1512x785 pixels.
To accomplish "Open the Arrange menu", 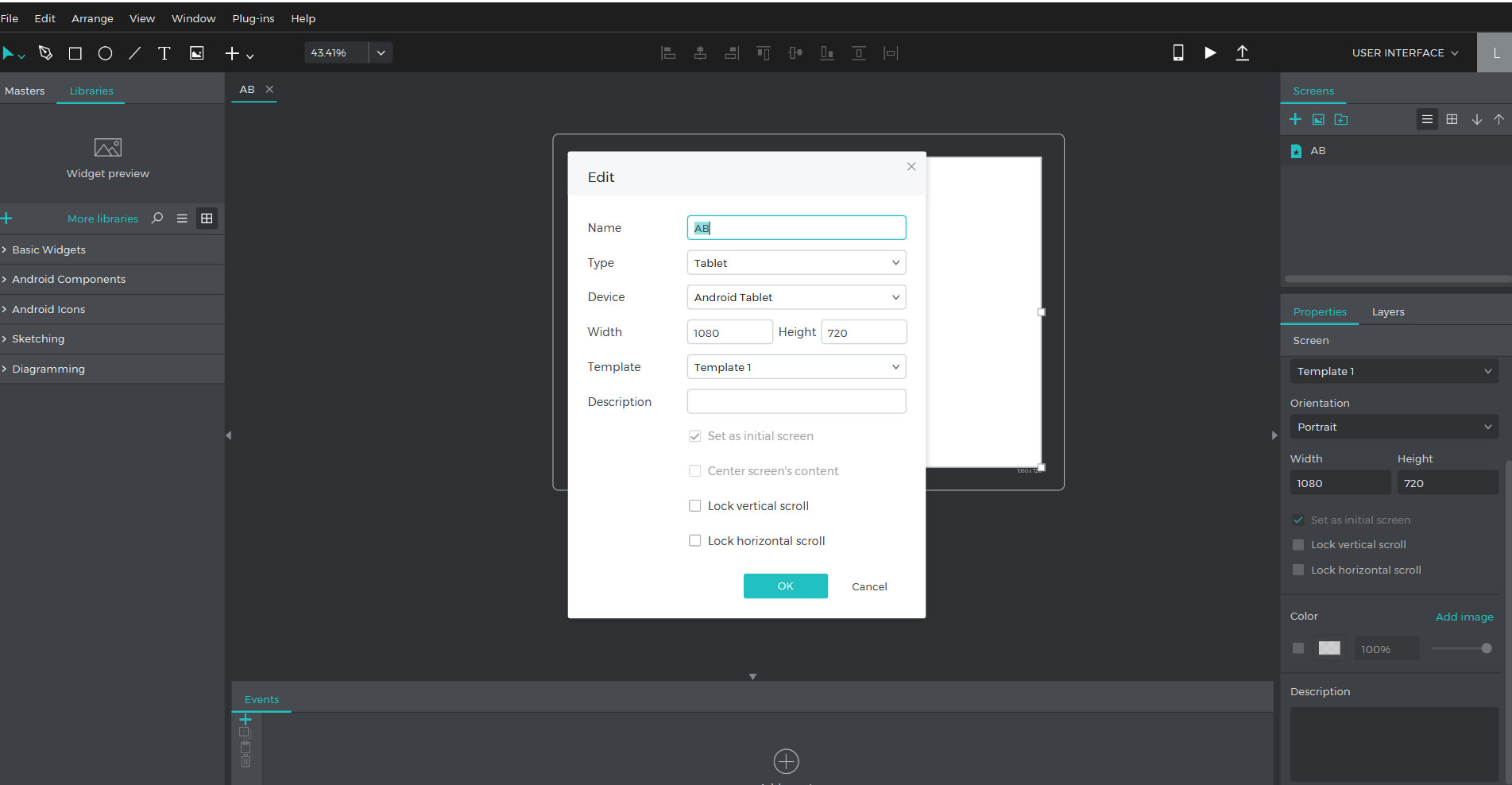I will [92, 18].
